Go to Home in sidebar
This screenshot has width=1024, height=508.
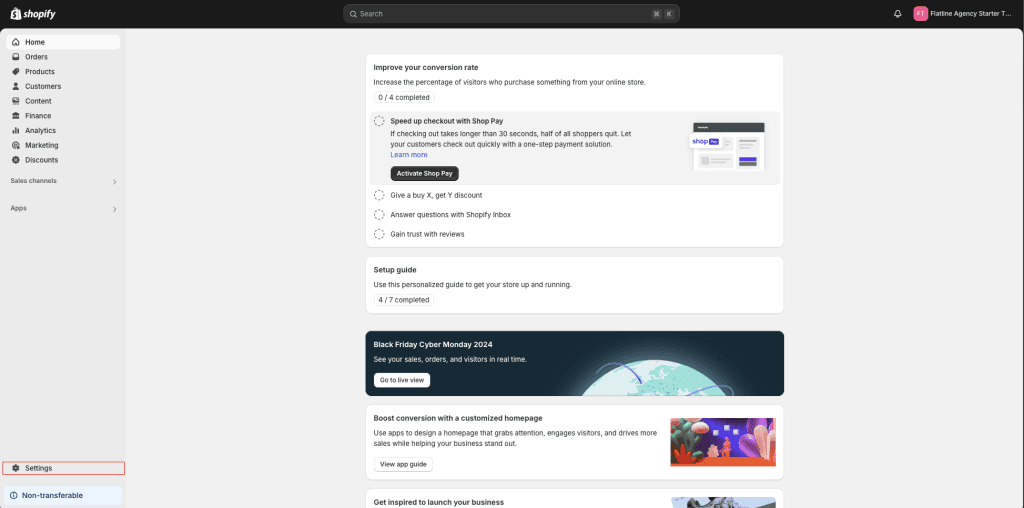pyautogui.click(x=63, y=42)
